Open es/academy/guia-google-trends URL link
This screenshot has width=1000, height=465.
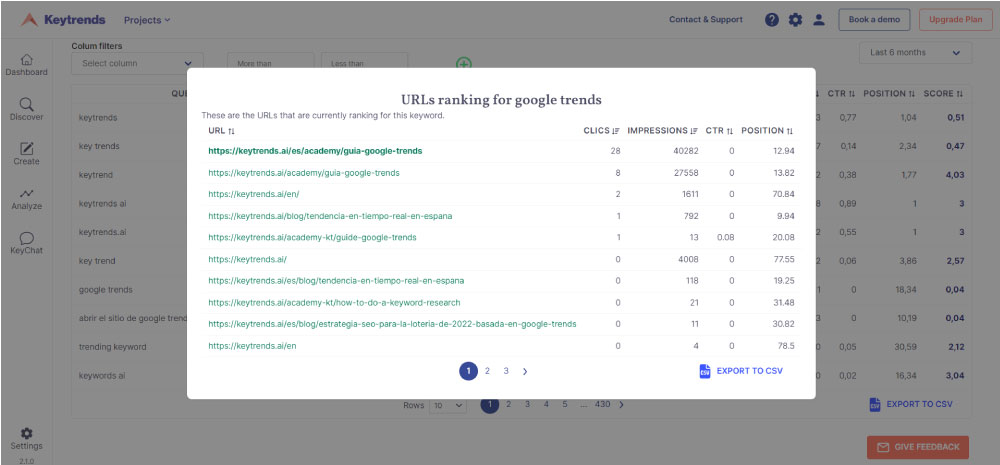[315, 151]
